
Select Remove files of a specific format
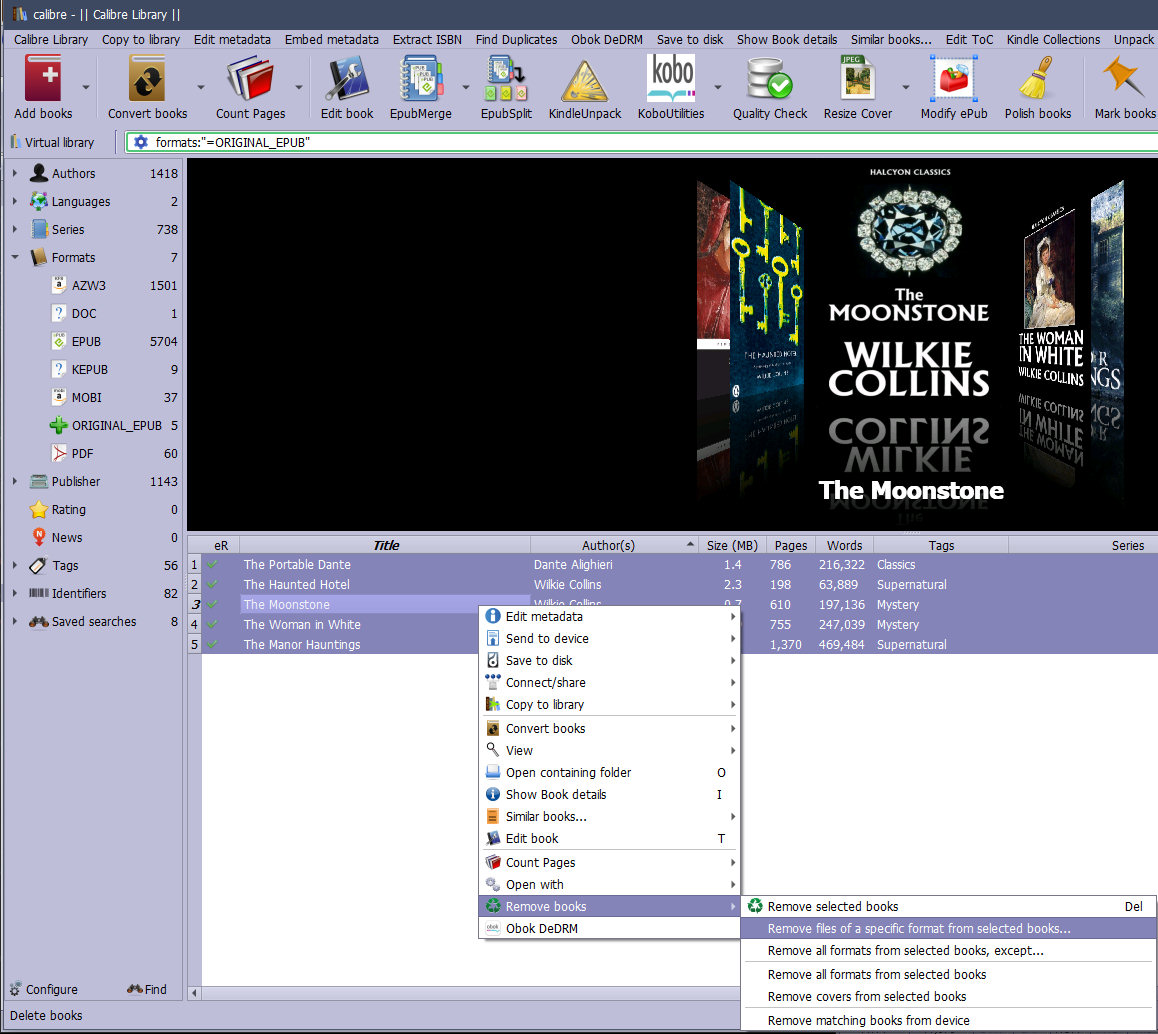(x=918, y=929)
